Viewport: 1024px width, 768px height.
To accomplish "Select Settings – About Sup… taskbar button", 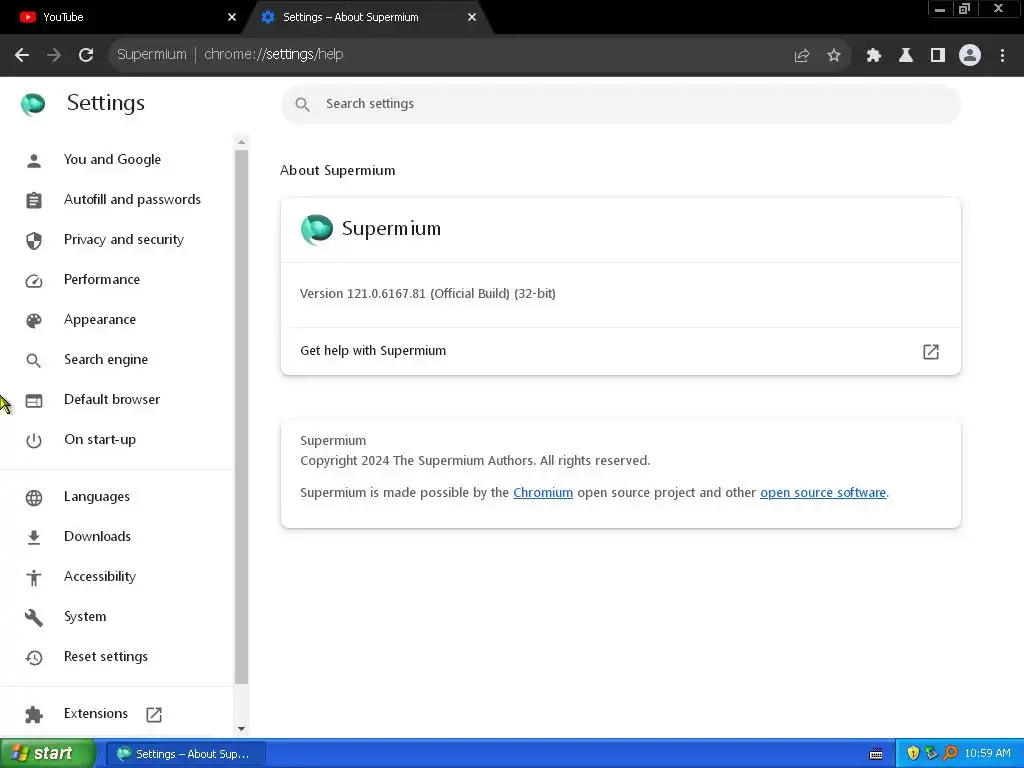I will pyautogui.click(x=186, y=754).
